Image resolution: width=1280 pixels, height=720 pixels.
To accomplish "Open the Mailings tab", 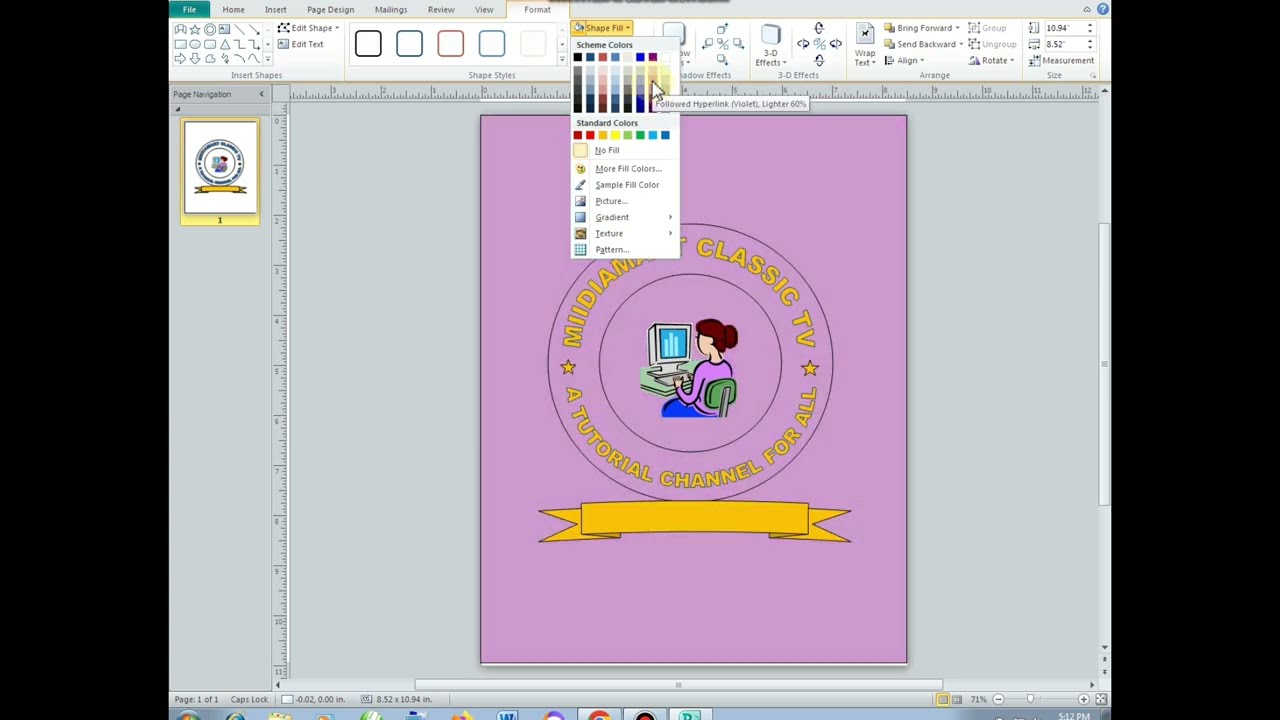I will tap(390, 10).
